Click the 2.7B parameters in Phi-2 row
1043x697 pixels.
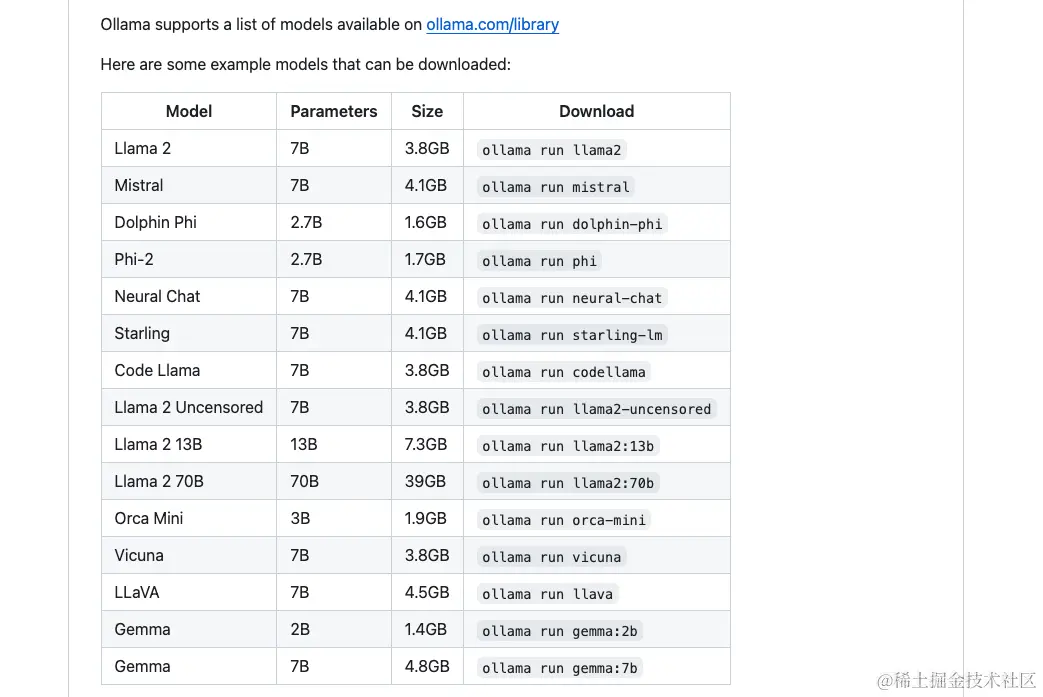point(306,259)
